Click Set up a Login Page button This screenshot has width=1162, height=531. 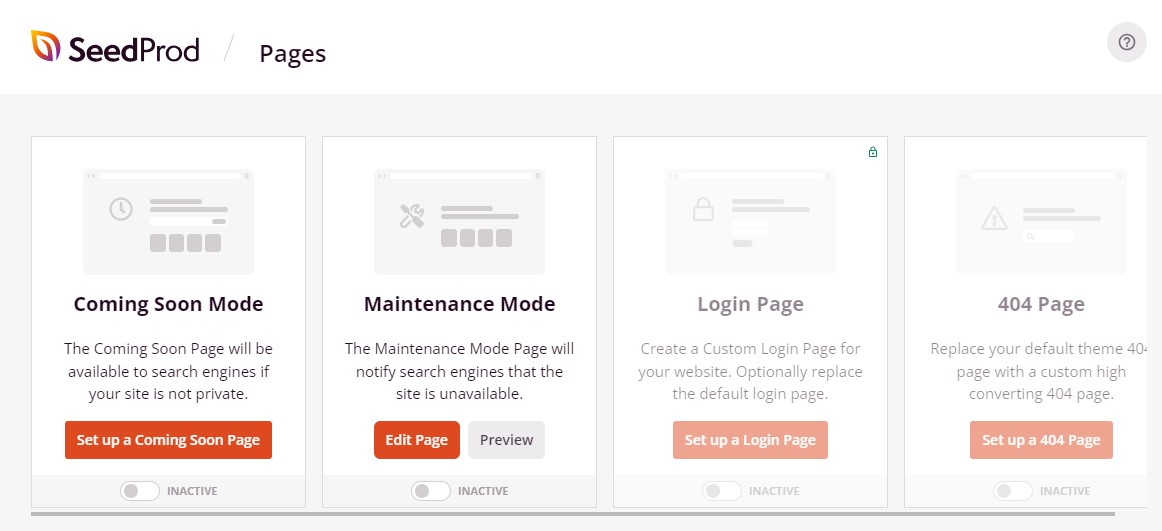[750, 440]
